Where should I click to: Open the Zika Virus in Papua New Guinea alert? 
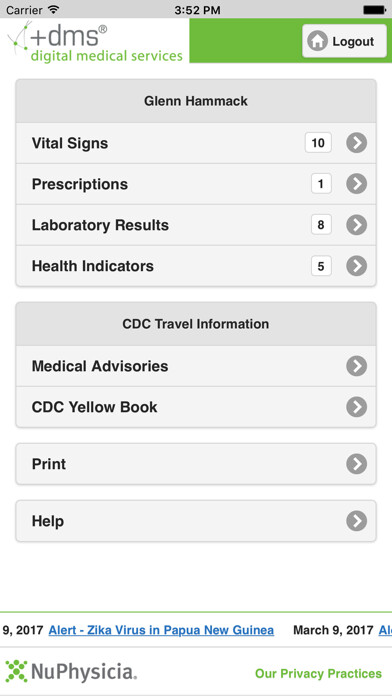[x=161, y=630]
